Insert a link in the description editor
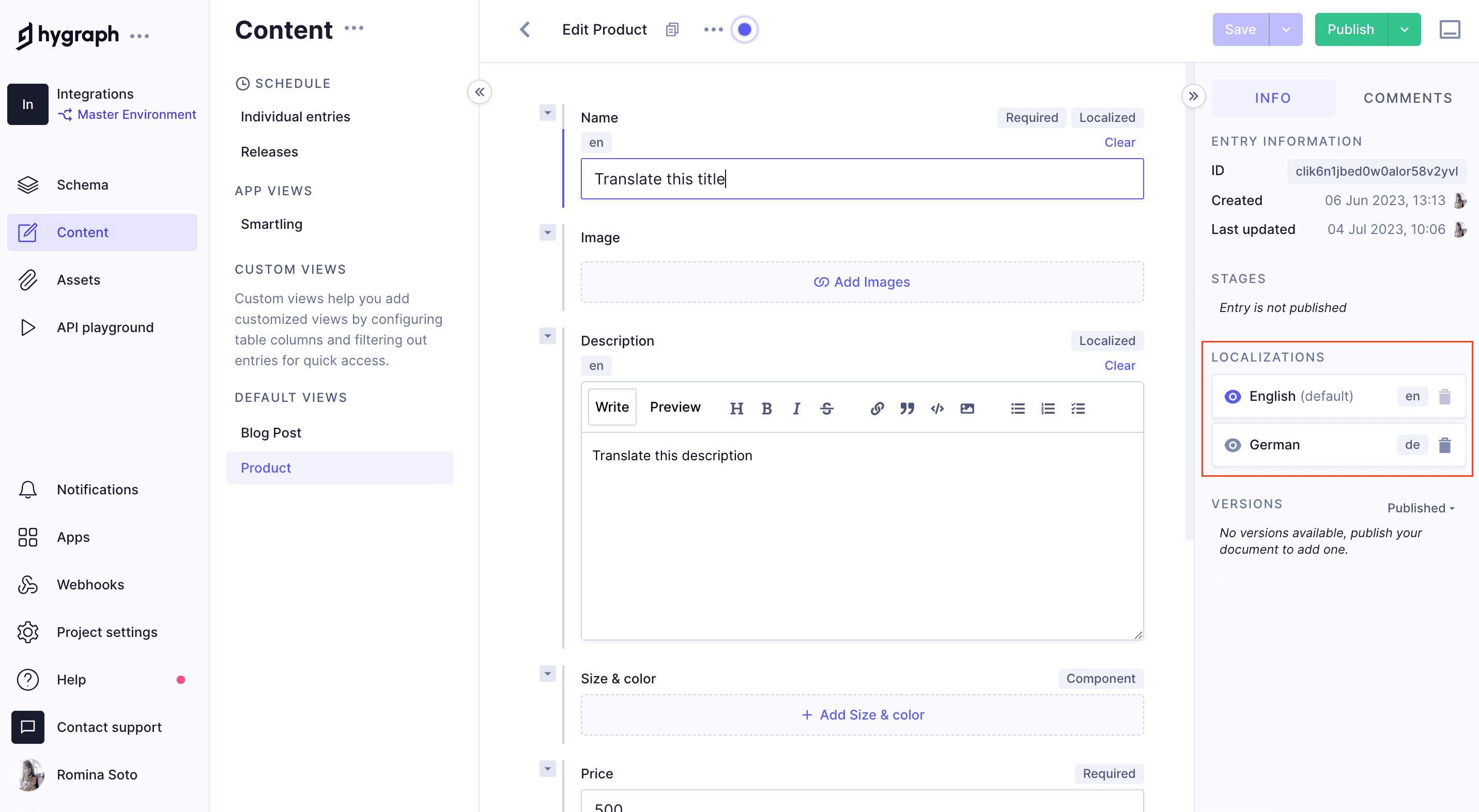The width and height of the screenshot is (1479, 812). click(877, 409)
